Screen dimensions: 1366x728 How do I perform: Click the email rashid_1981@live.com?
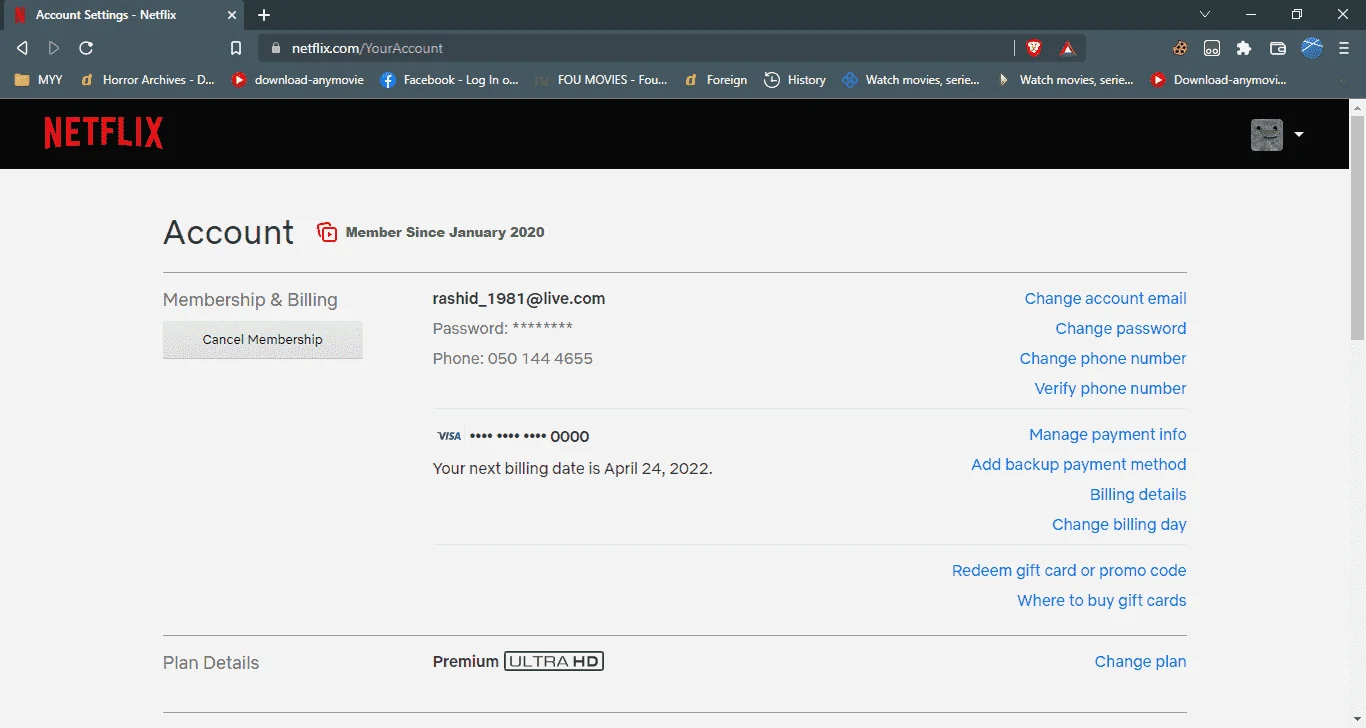519,298
